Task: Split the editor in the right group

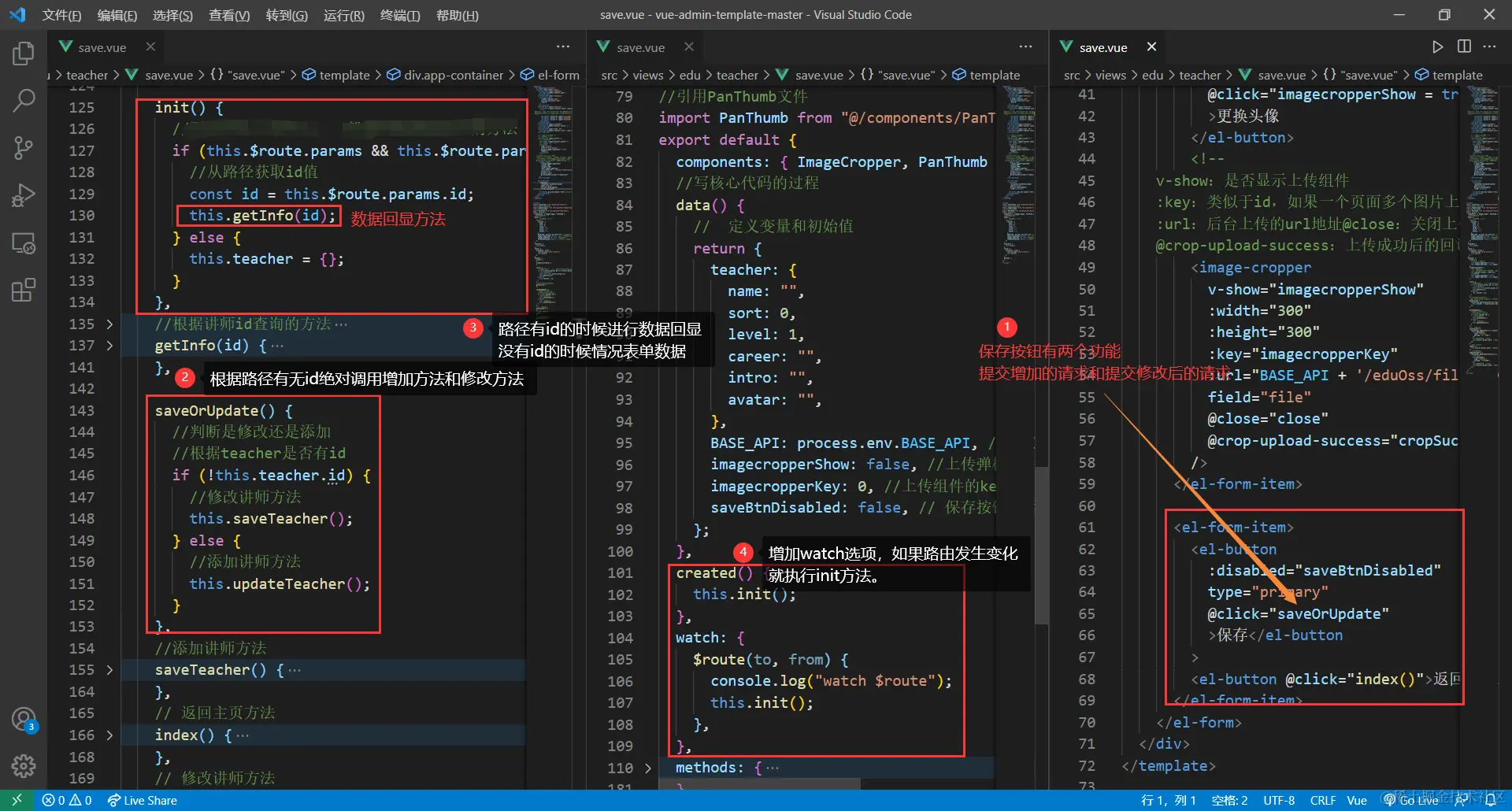Action: pos(1464,46)
